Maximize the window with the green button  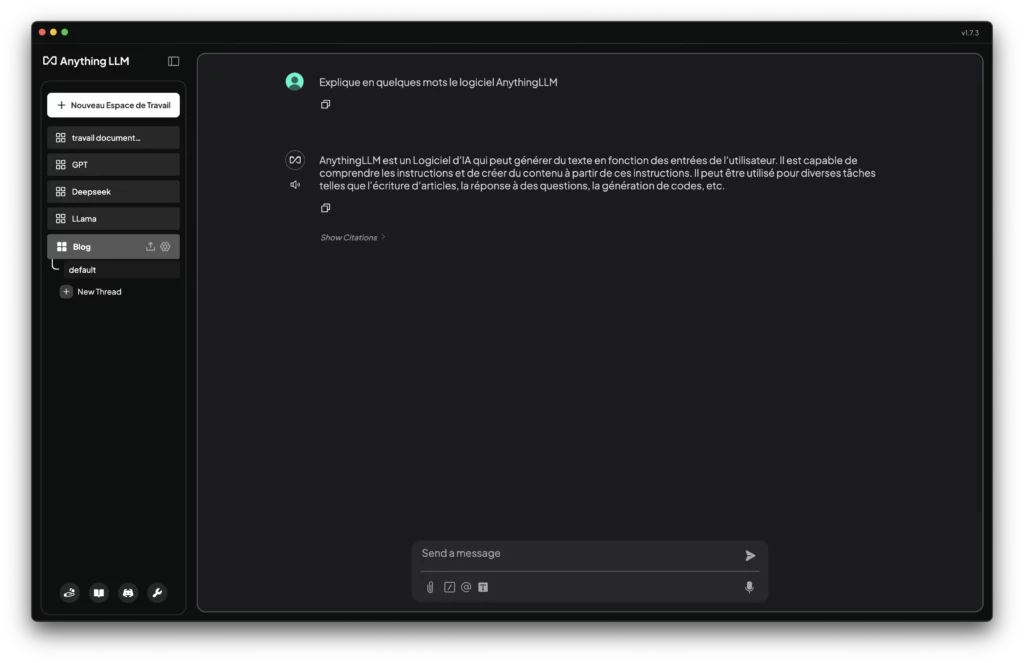click(65, 32)
